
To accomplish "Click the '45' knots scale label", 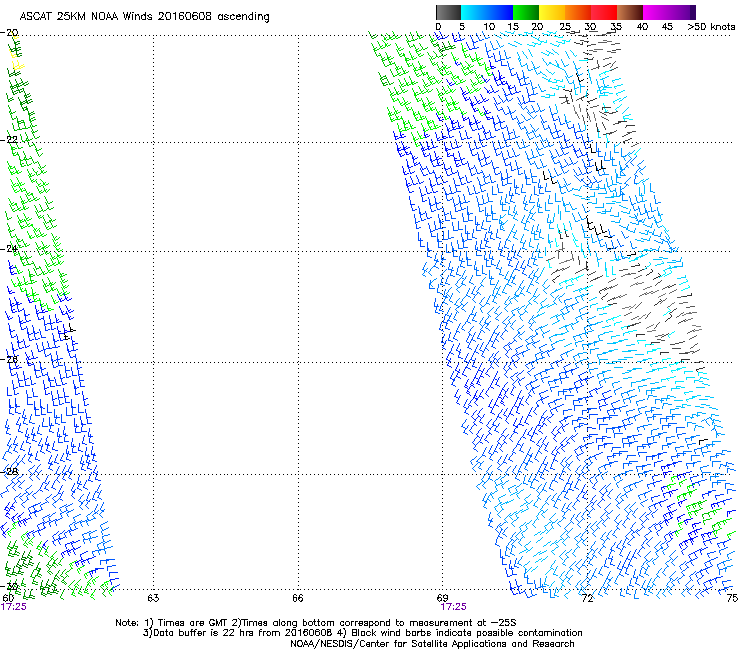I will click(x=667, y=27).
